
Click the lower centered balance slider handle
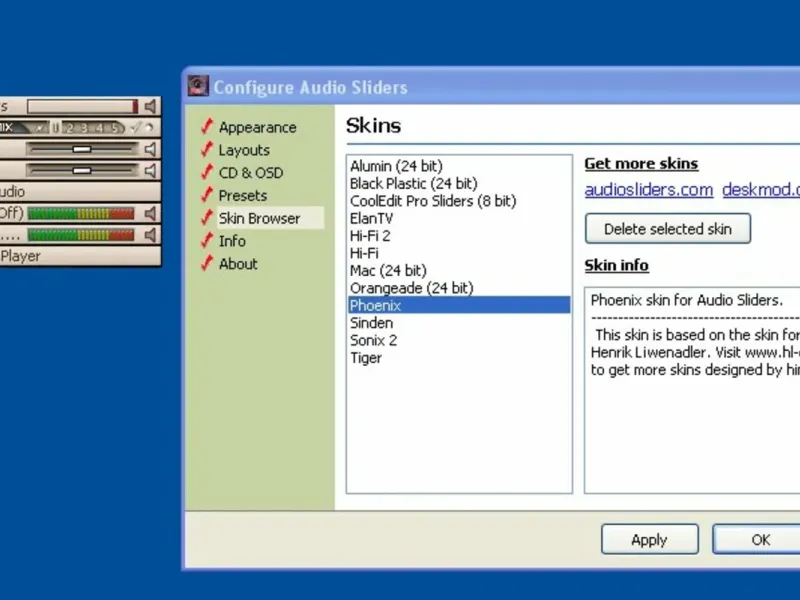82,170
